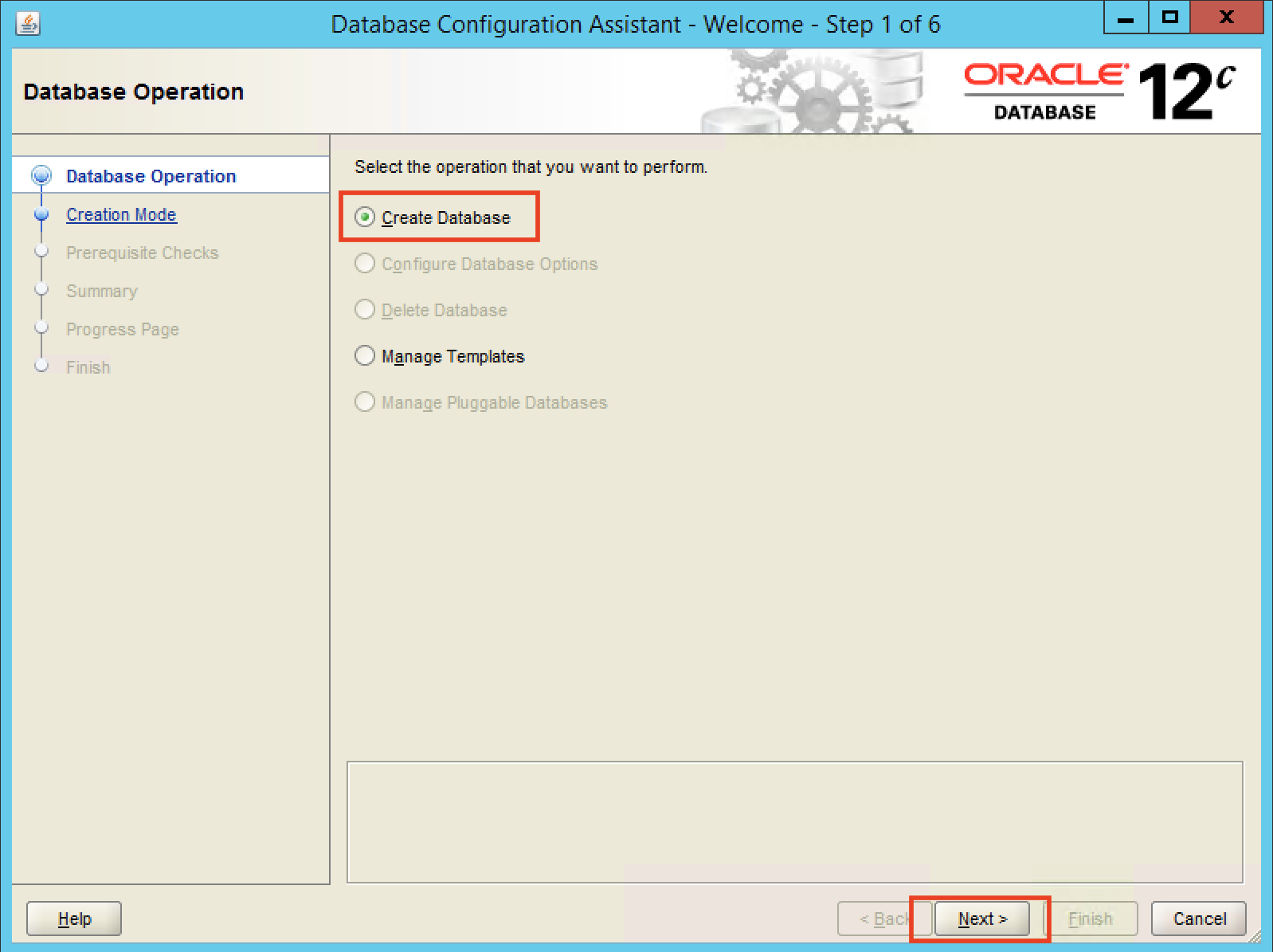Screen dimensions: 1273x952
Task: Click 'Select the operation that you want to perform.' text
Action: point(531,167)
